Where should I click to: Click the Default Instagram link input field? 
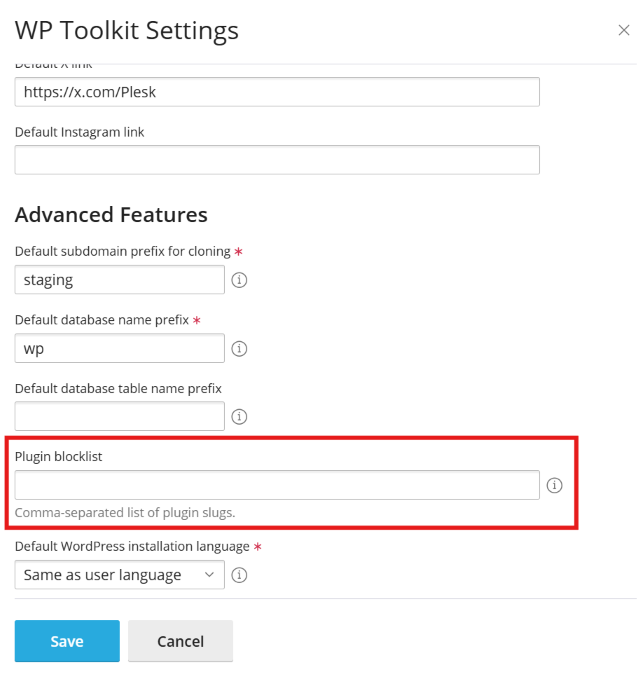coord(277,160)
